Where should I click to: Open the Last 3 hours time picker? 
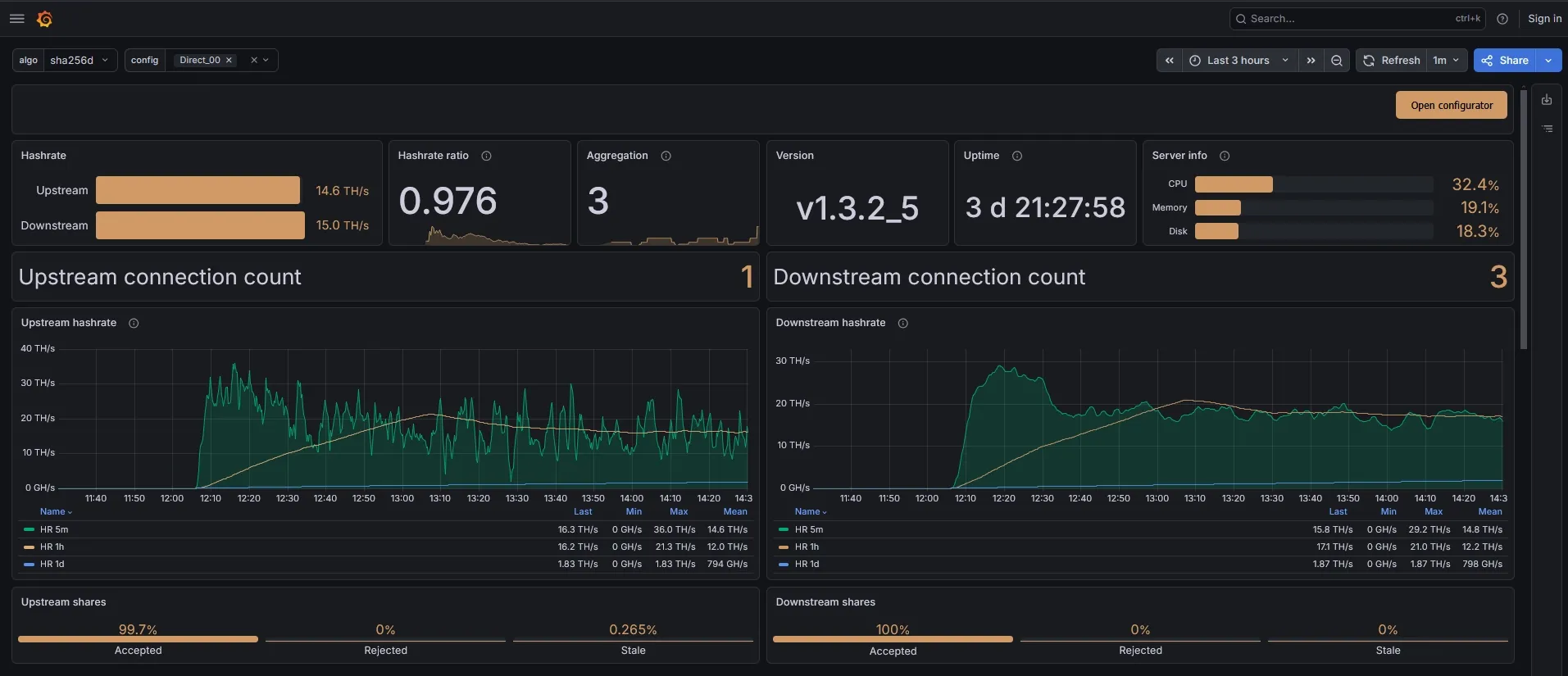click(x=1239, y=60)
